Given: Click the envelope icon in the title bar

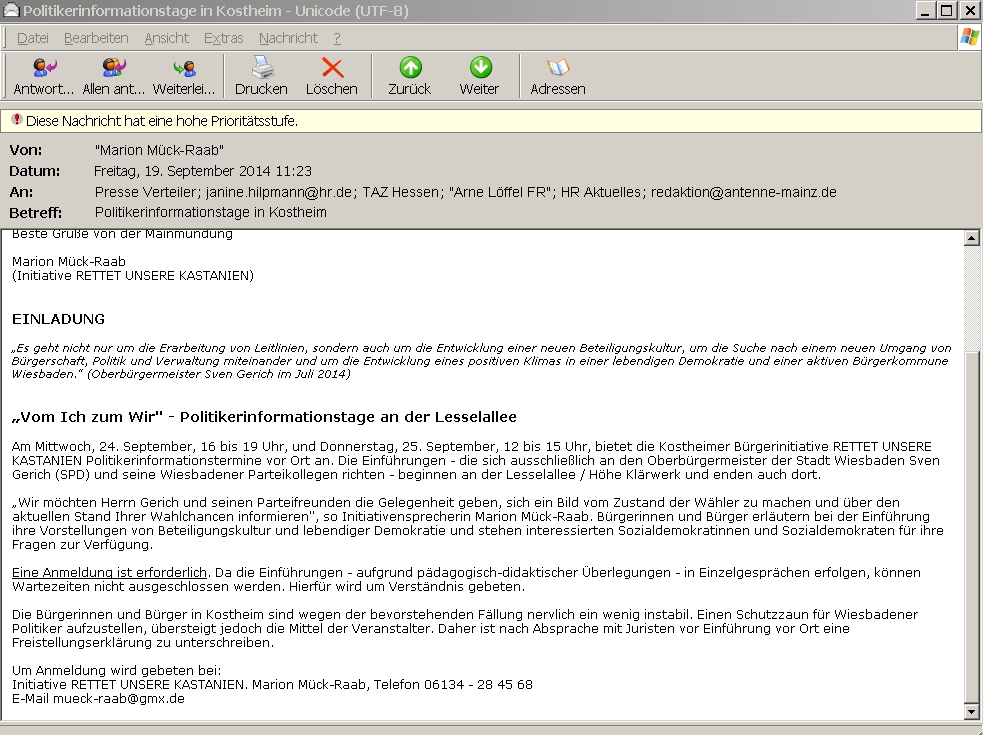Looking at the screenshot, I should pos(11,10).
